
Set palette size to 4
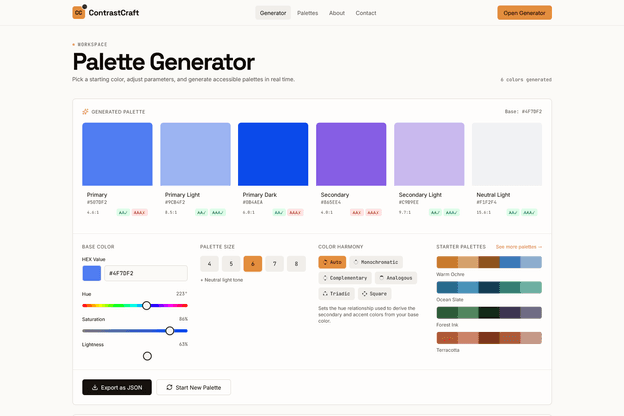(209, 264)
